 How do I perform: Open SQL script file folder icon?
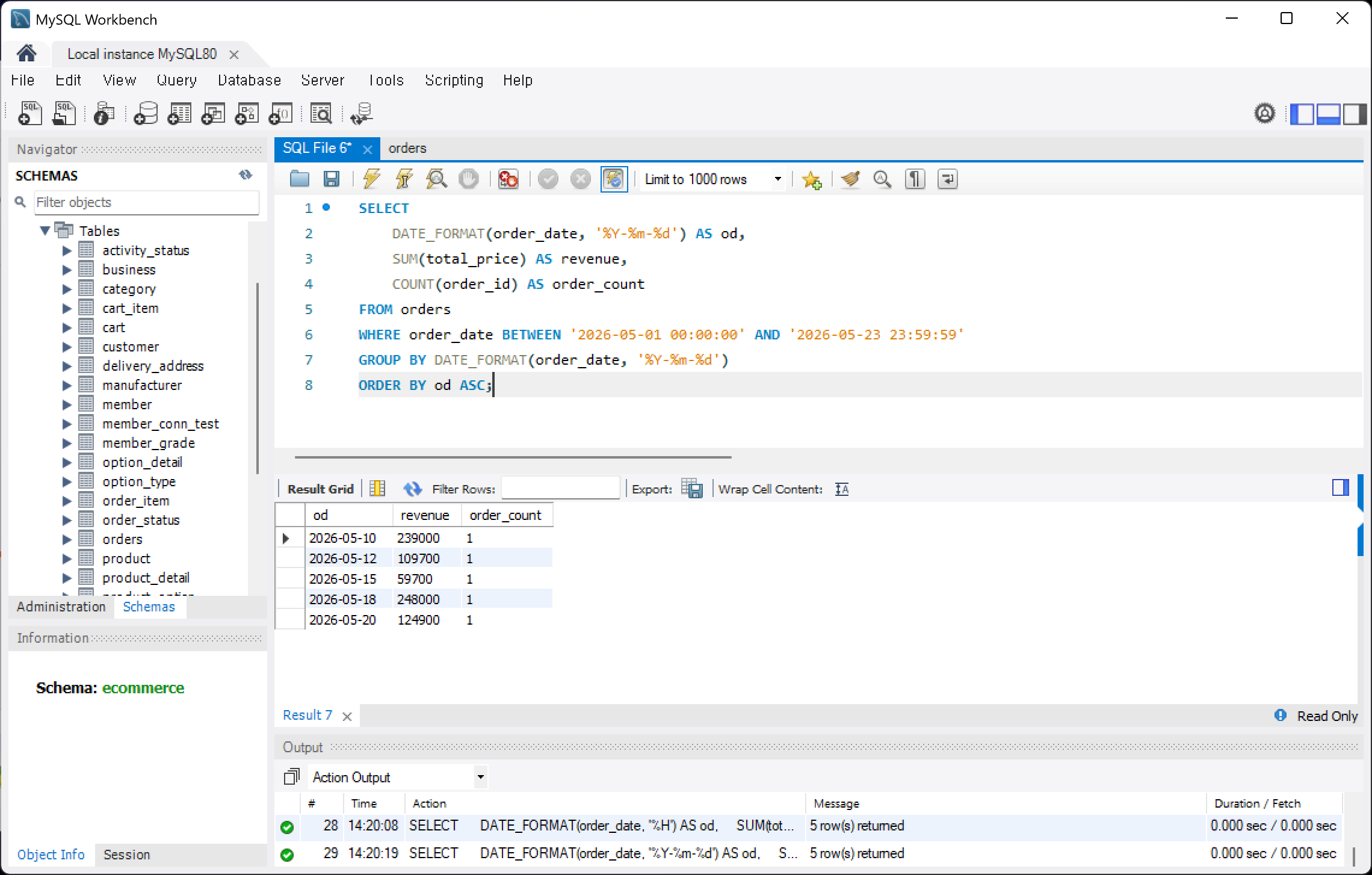click(x=299, y=179)
